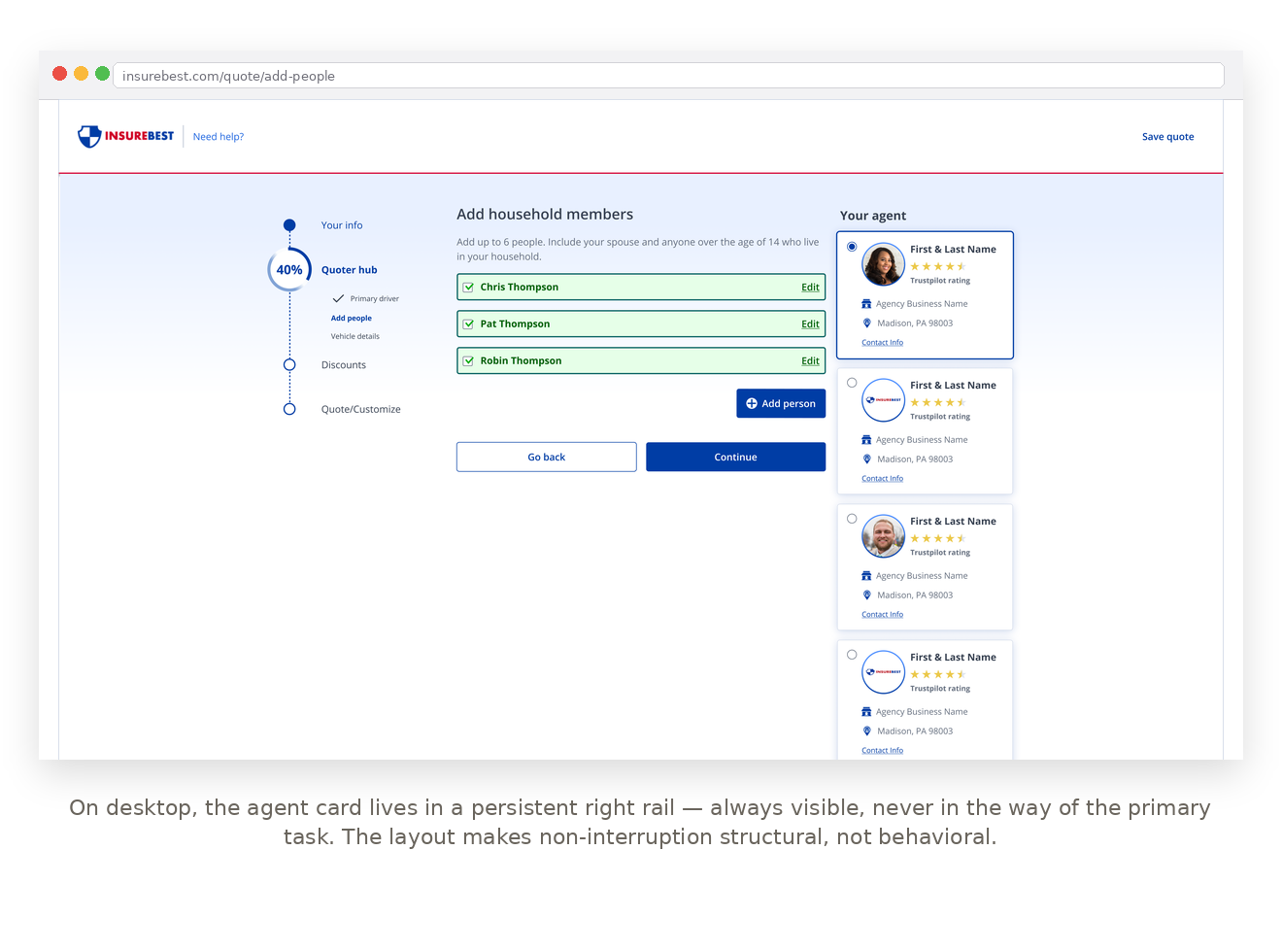Toggle the Chris Thompson checkbox
The image size is (1282, 952).
pos(468,288)
